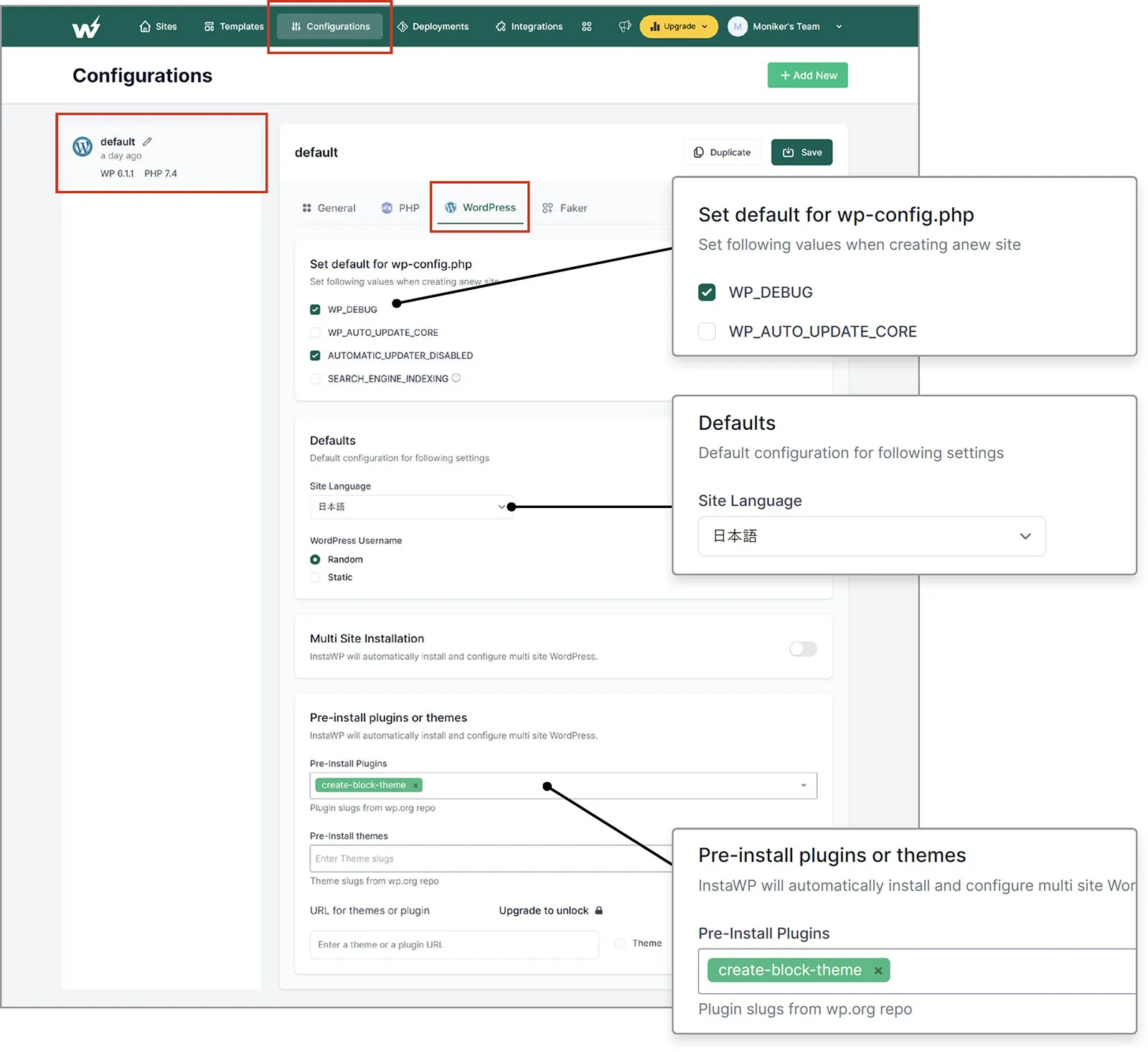Click the Add New button
The image size is (1148, 1052).
point(807,75)
